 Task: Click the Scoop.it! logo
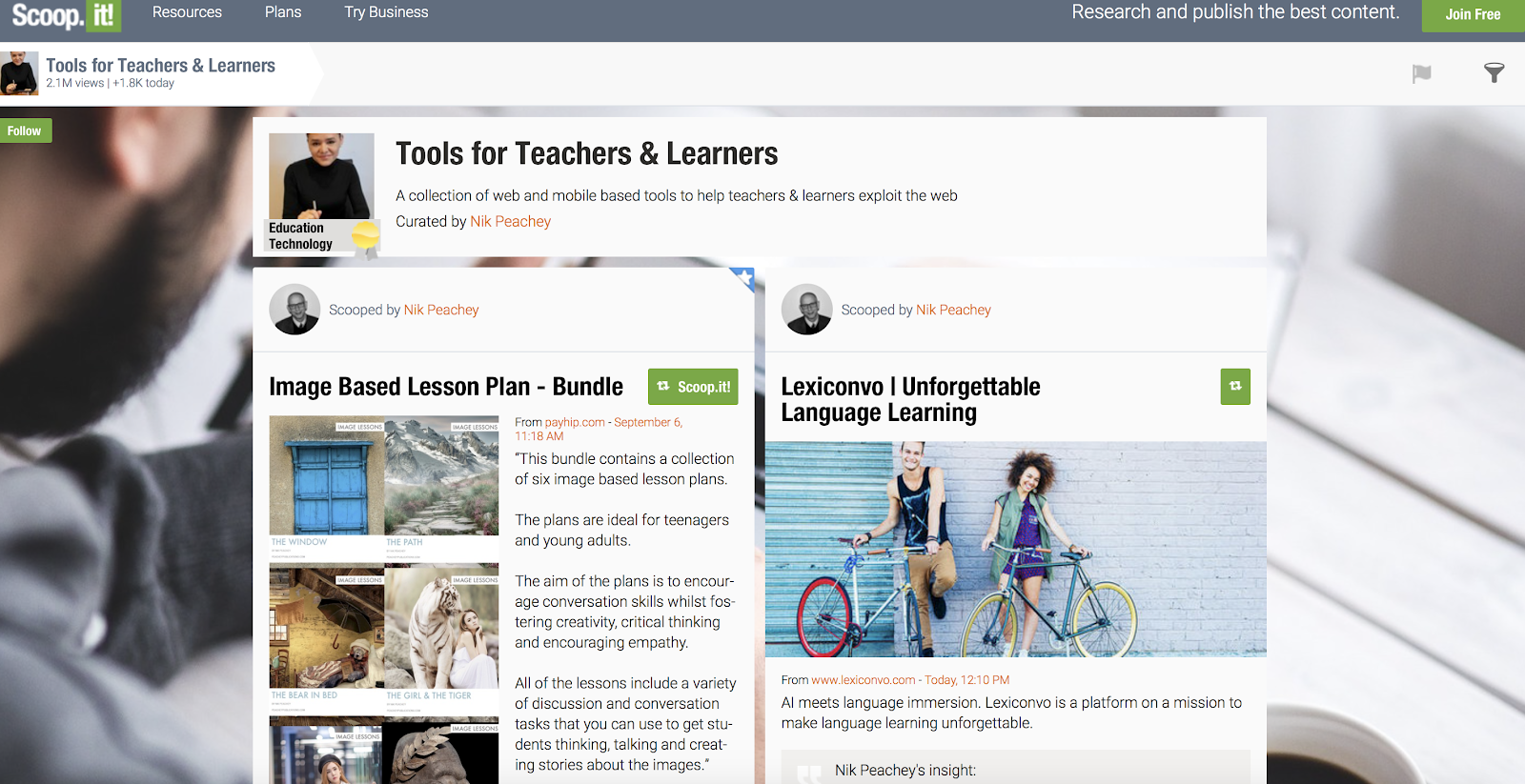[x=65, y=14]
